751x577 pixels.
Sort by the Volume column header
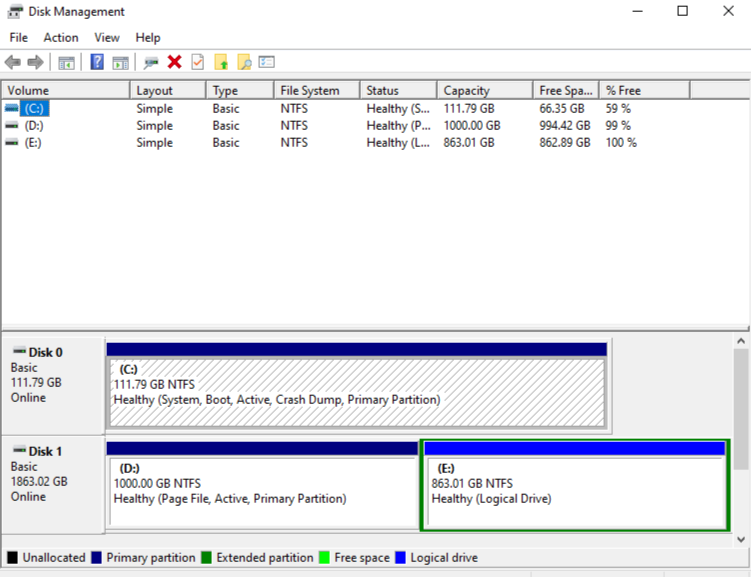[x=66, y=91]
